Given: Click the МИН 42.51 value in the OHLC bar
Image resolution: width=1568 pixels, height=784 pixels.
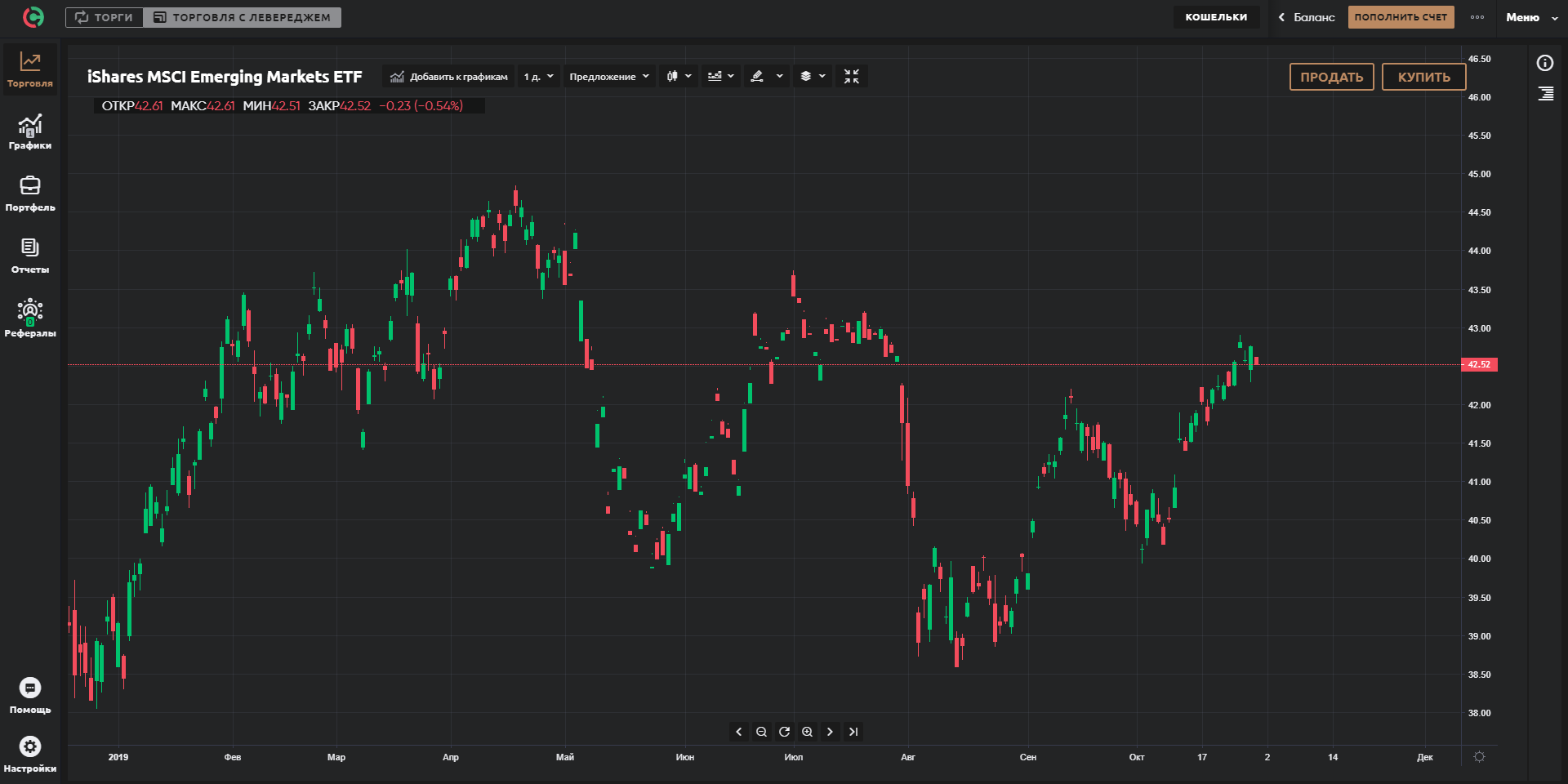Looking at the screenshot, I should pos(272,106).
